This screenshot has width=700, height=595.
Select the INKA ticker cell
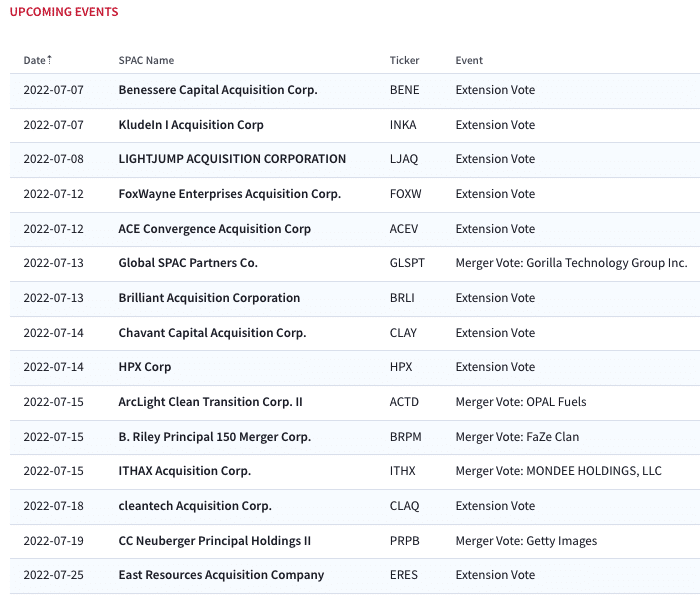[403, 125]
